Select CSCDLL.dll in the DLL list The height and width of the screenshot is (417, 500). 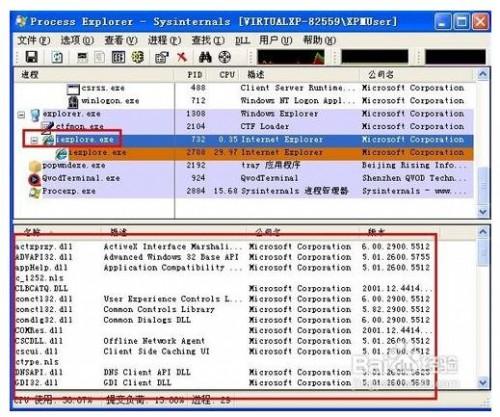click(x=39, y=341)
